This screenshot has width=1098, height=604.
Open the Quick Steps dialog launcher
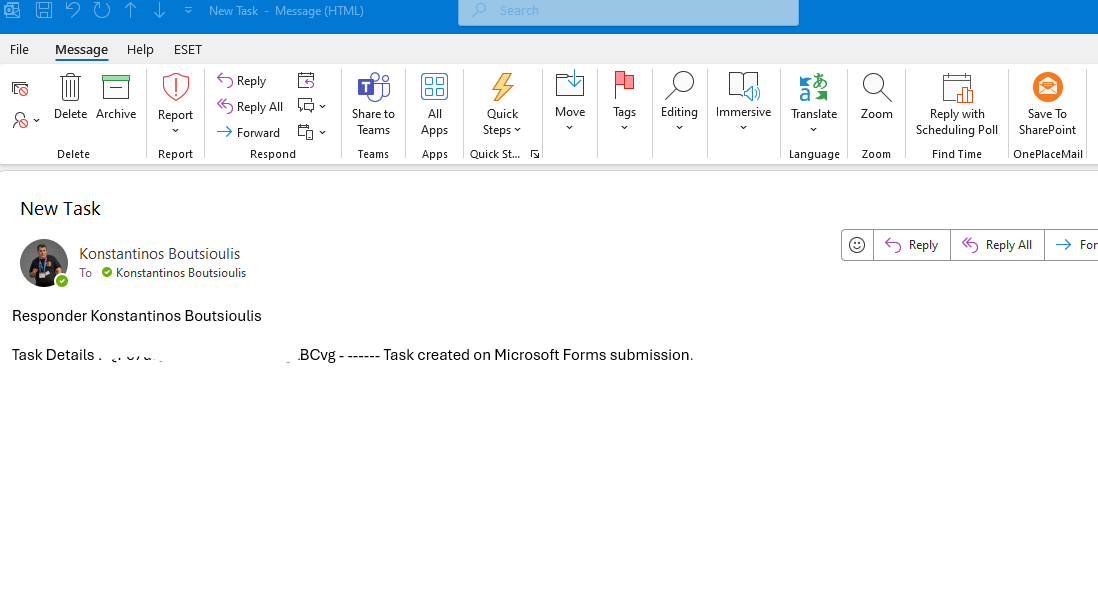pos(535,154)
